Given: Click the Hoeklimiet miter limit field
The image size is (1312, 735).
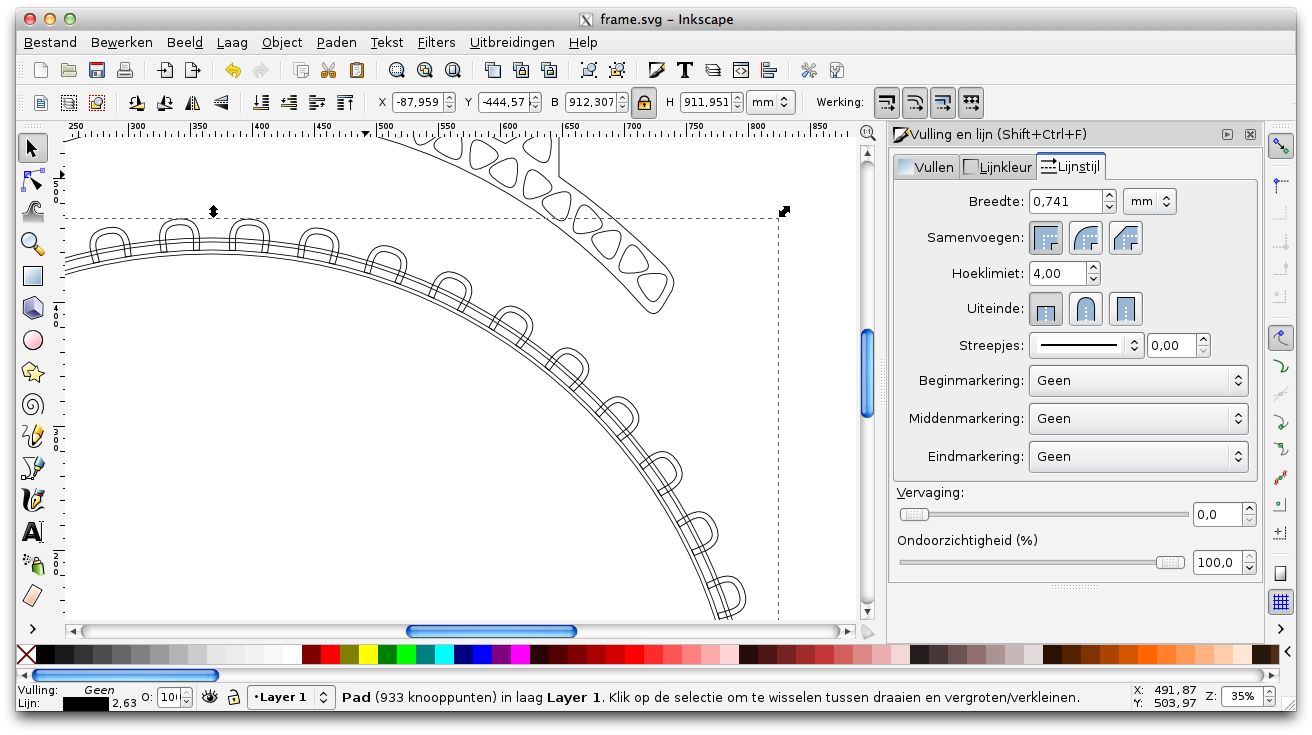Looking at the screenshot, I should click(1057, 273).
